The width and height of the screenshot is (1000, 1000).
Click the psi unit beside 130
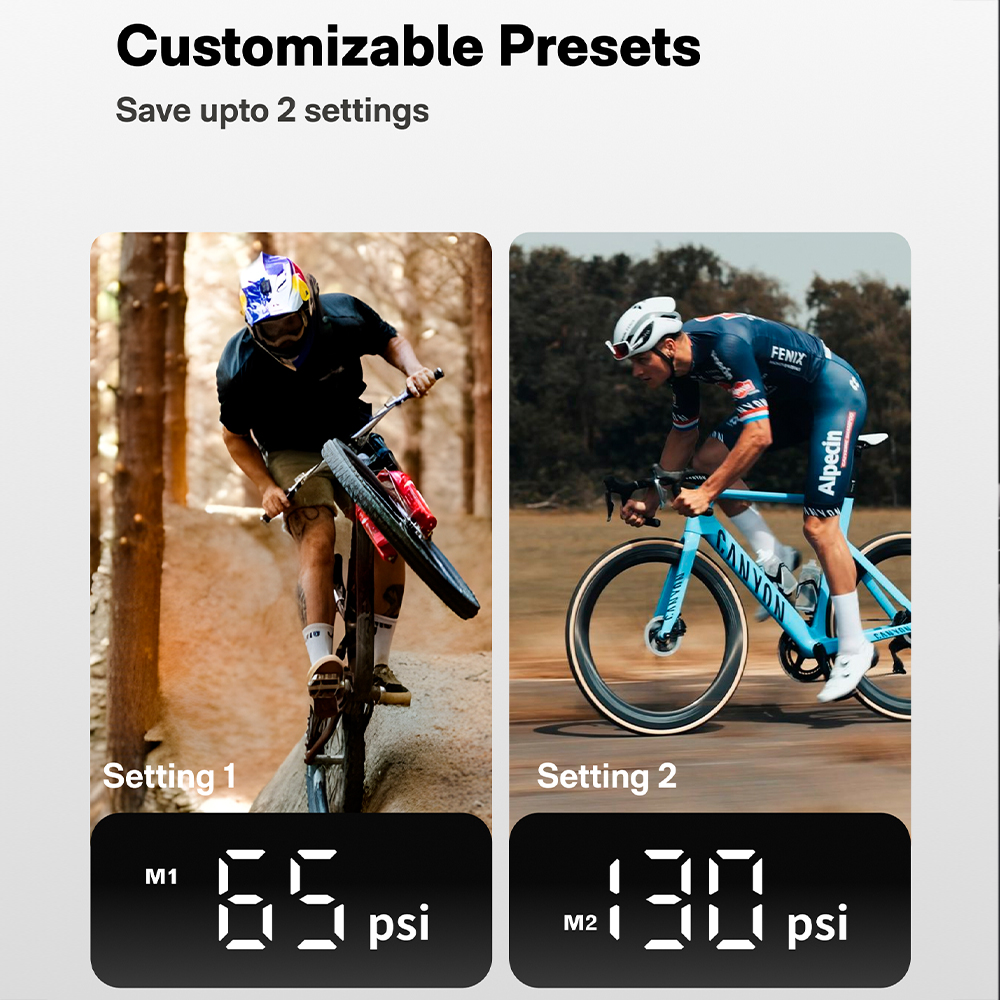(x=818, y=924)
